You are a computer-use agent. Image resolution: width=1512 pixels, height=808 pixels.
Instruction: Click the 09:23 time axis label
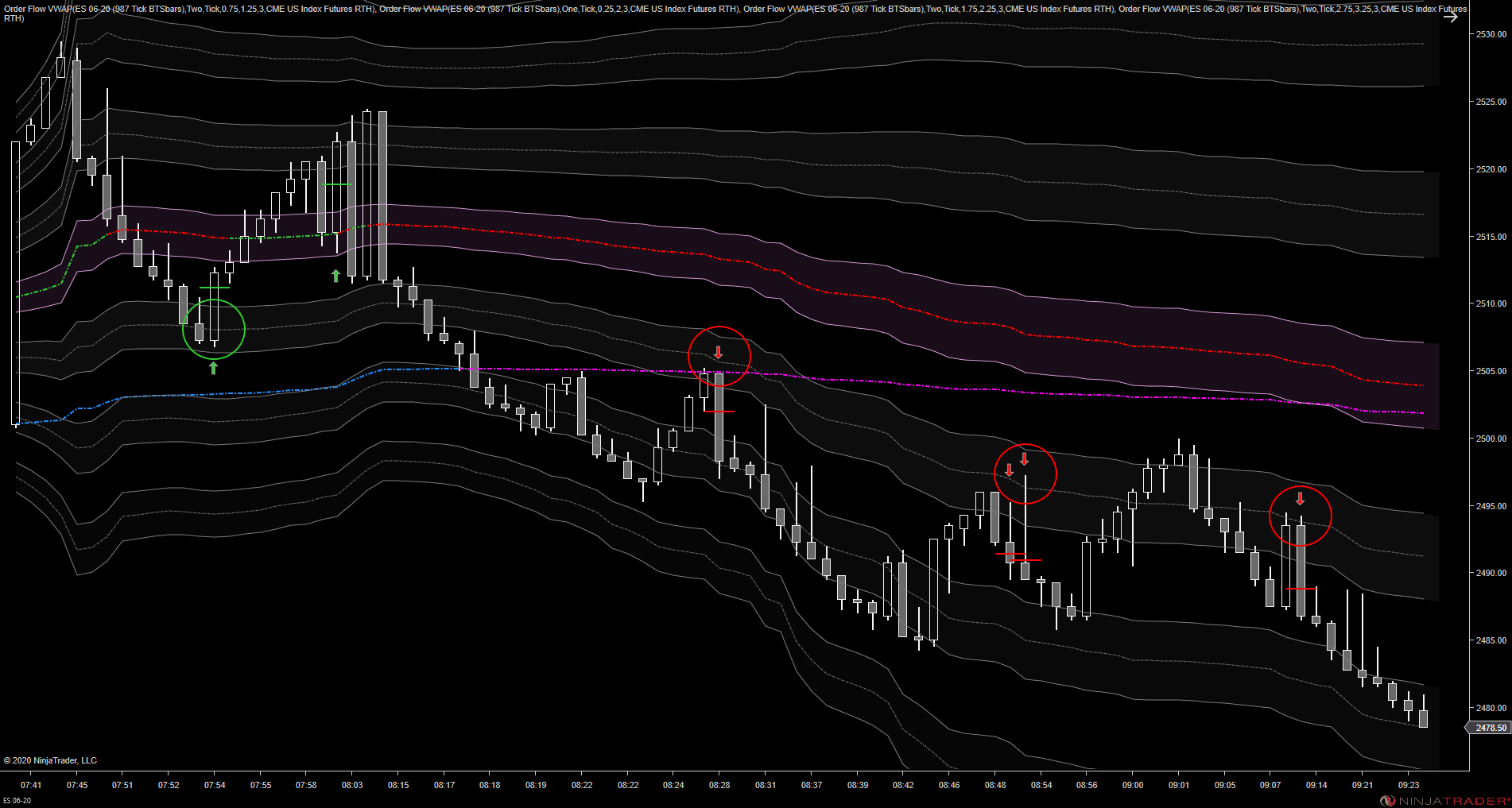[x=1409, y=785]
